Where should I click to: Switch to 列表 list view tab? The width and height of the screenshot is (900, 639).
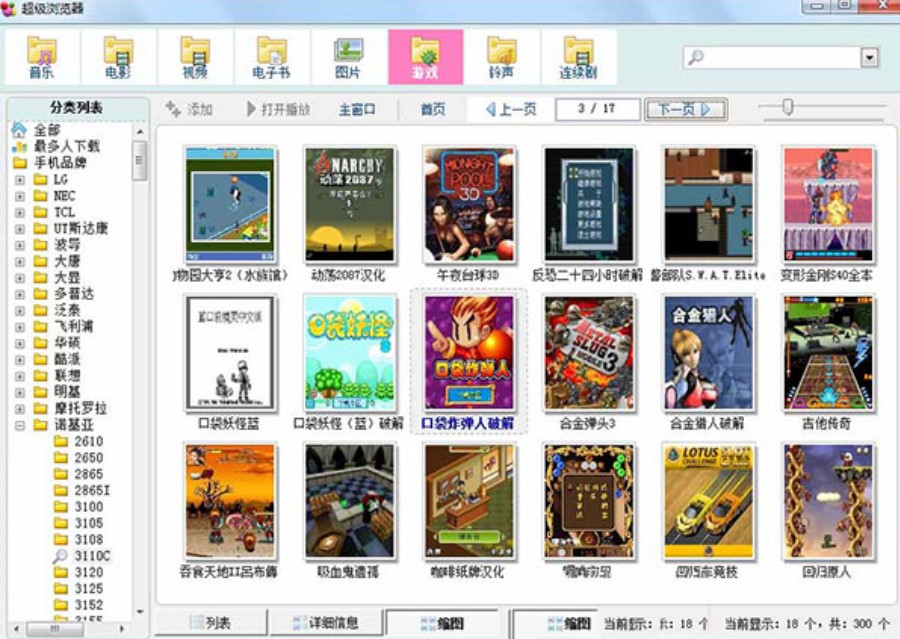click(x=210, y=623)
